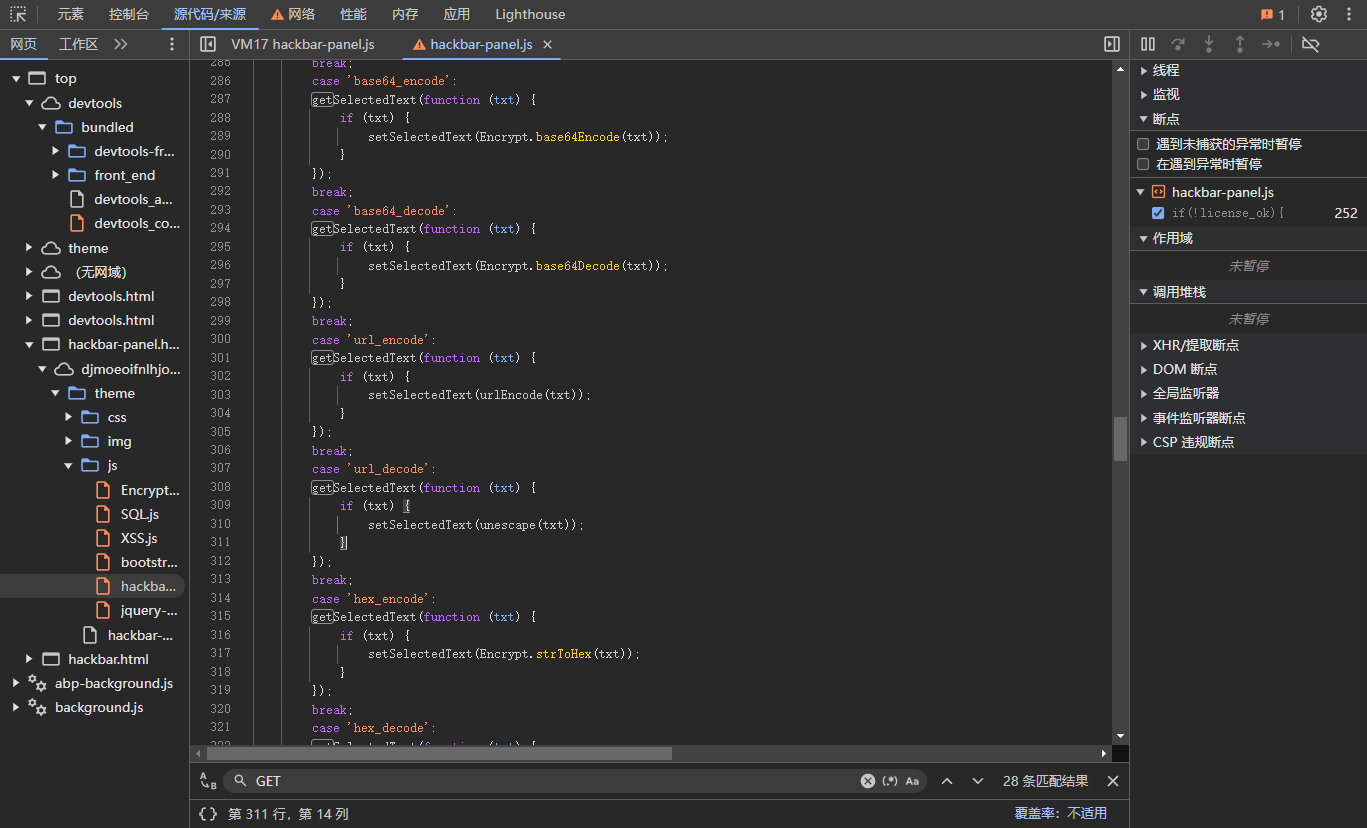Hide the debugger sidebar icon
Viewport: 1367px width, 828px height.
click(x=1111, y=44)
